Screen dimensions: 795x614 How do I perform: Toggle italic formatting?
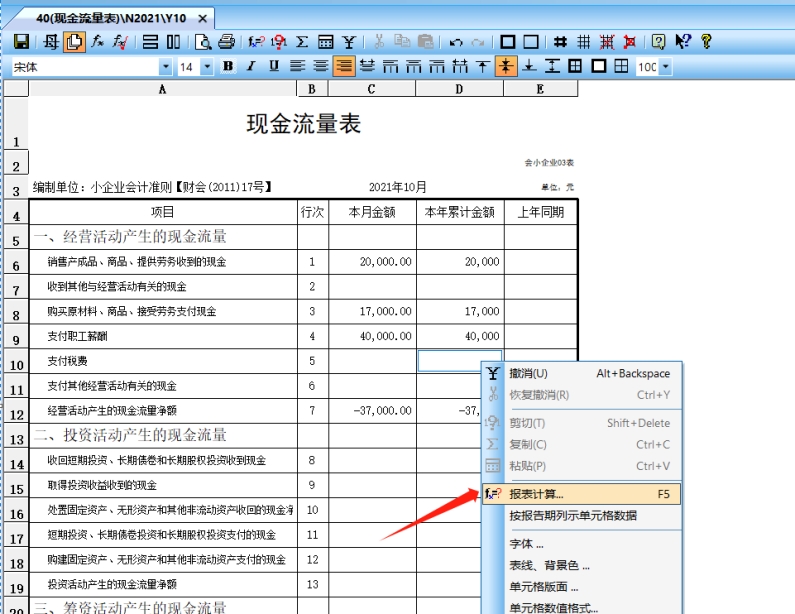(250, 67)
